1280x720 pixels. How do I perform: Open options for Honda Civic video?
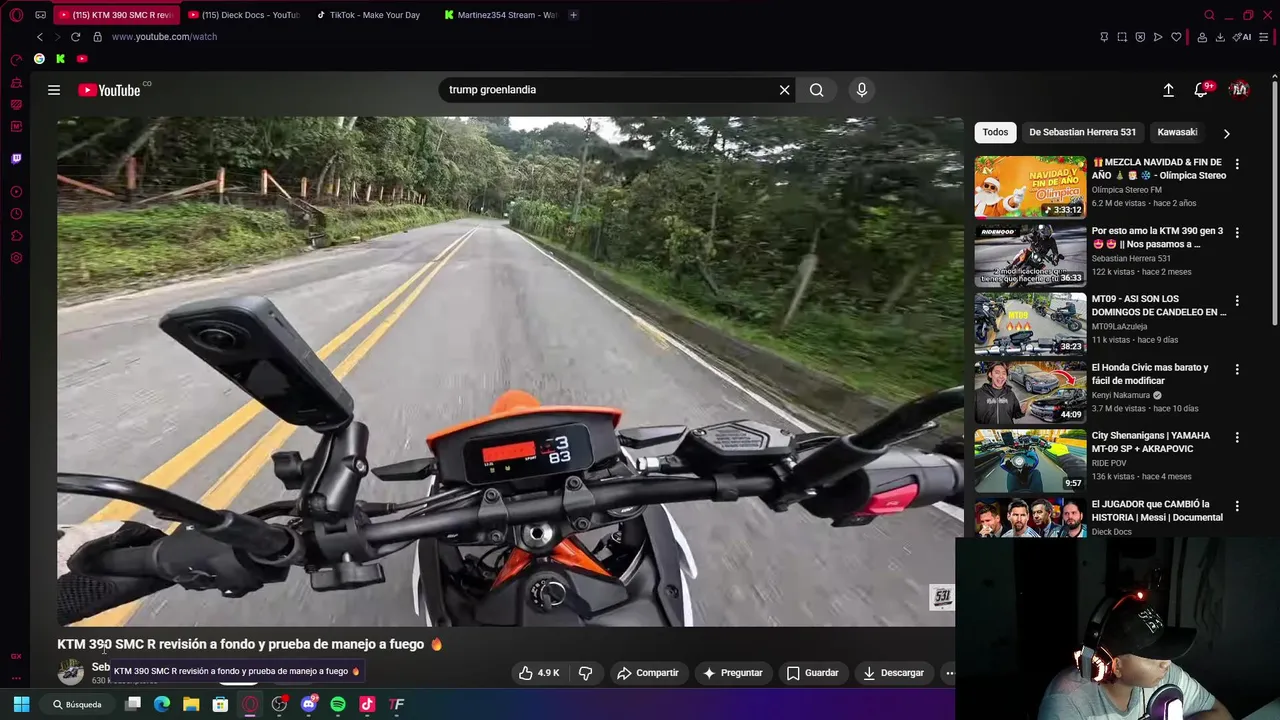[1237, 369]
